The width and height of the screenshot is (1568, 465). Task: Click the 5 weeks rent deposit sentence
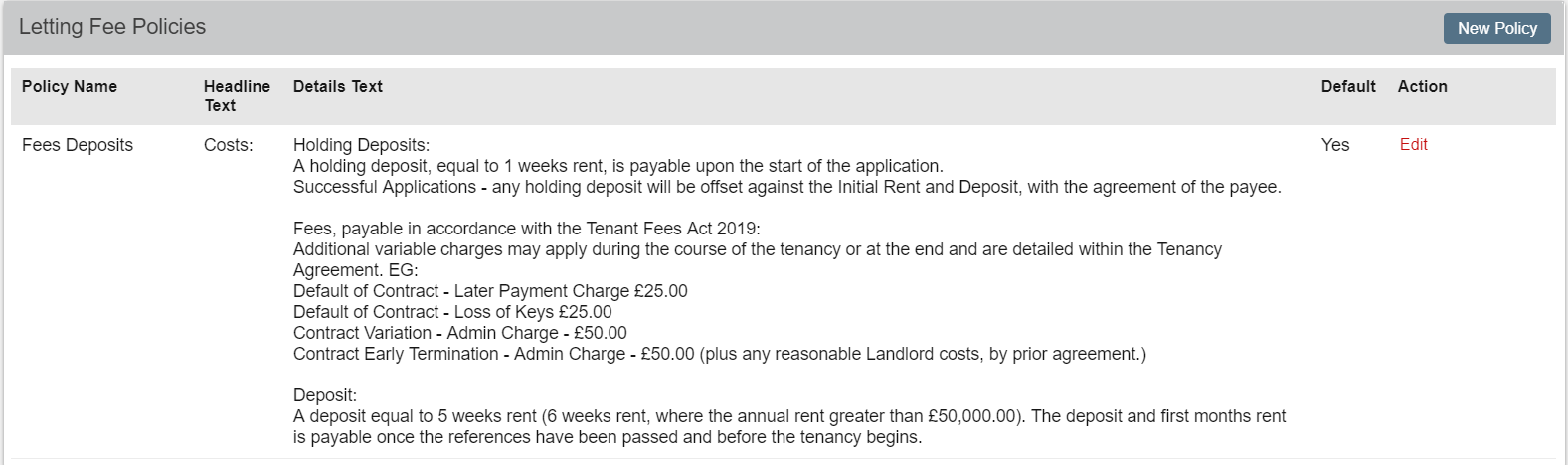point(789,427)
